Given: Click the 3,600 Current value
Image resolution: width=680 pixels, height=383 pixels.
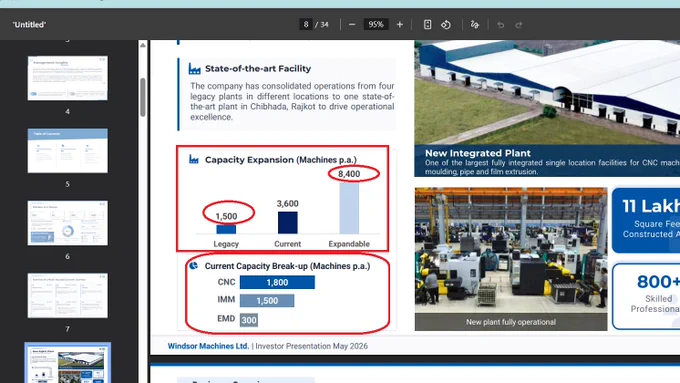Looking at the screenshot, I should 288,203.
